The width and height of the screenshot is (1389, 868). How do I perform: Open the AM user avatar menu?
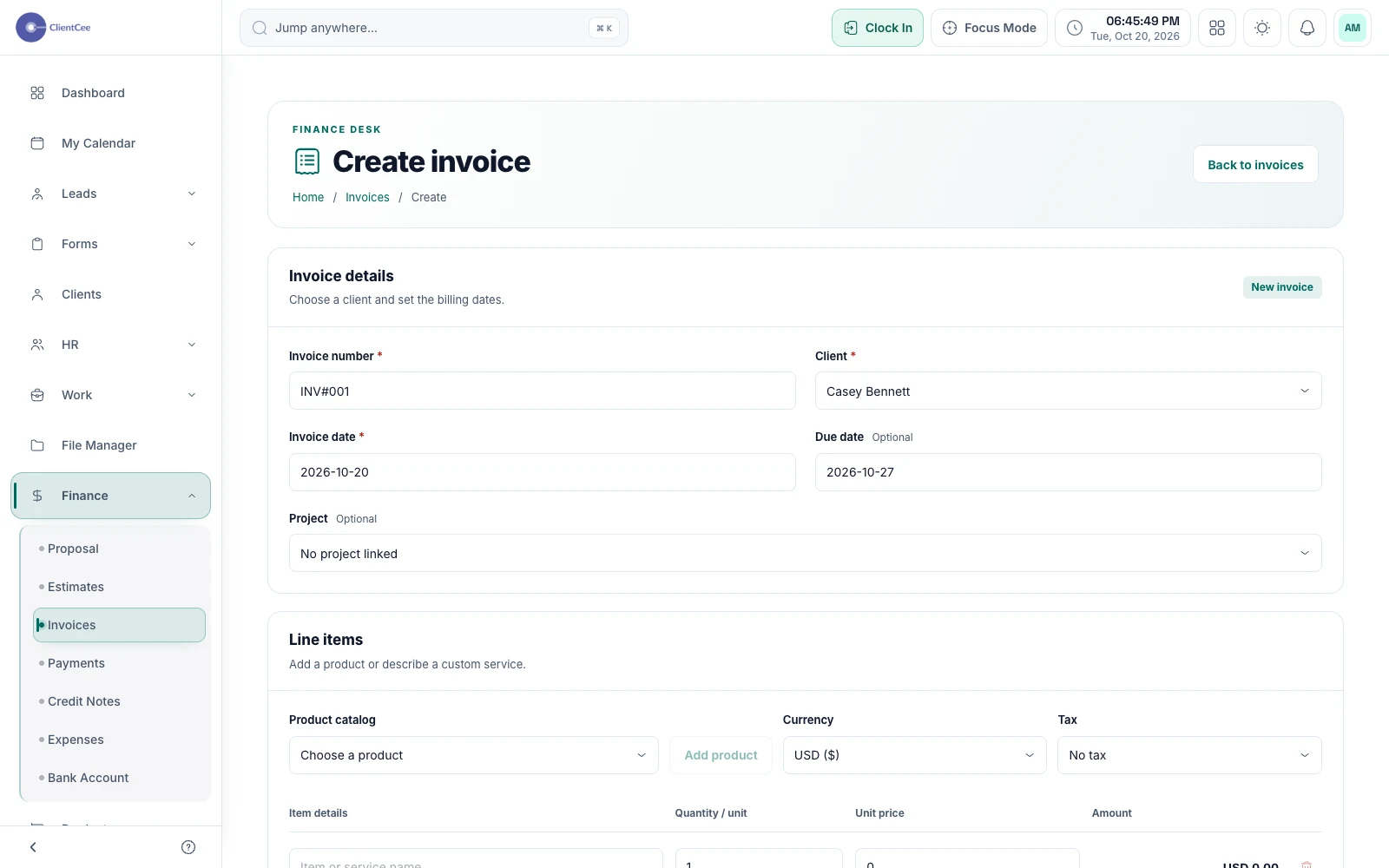point(1353,28)
